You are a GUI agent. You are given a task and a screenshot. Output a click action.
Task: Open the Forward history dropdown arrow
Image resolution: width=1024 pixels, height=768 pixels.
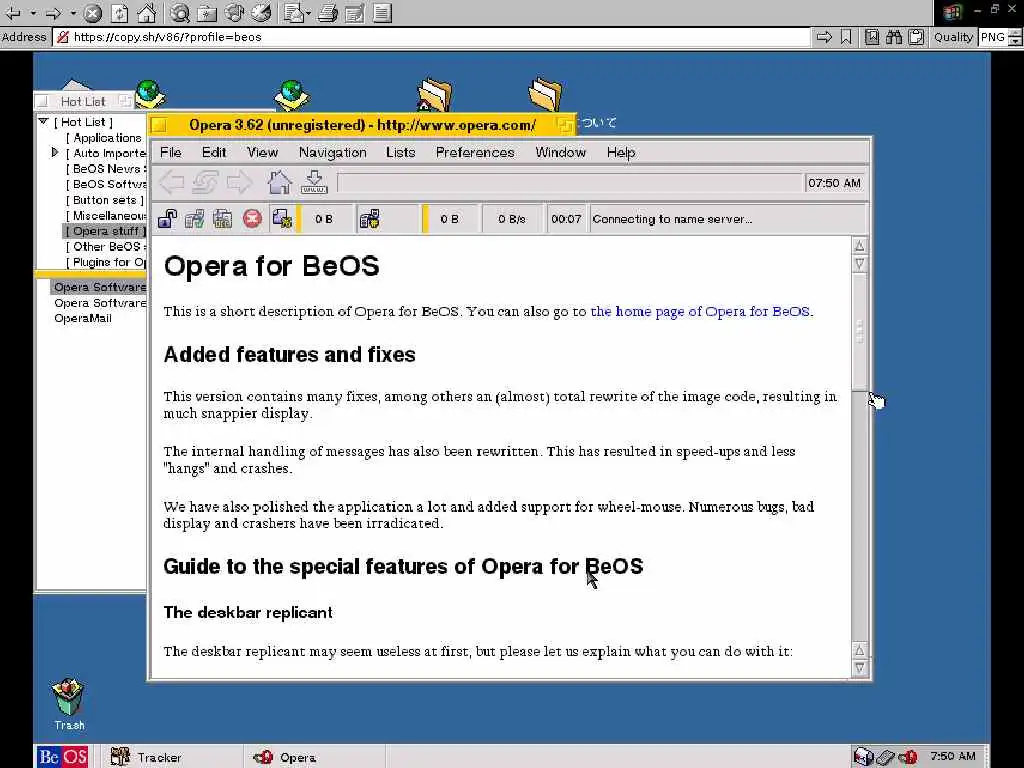[72, 12]
